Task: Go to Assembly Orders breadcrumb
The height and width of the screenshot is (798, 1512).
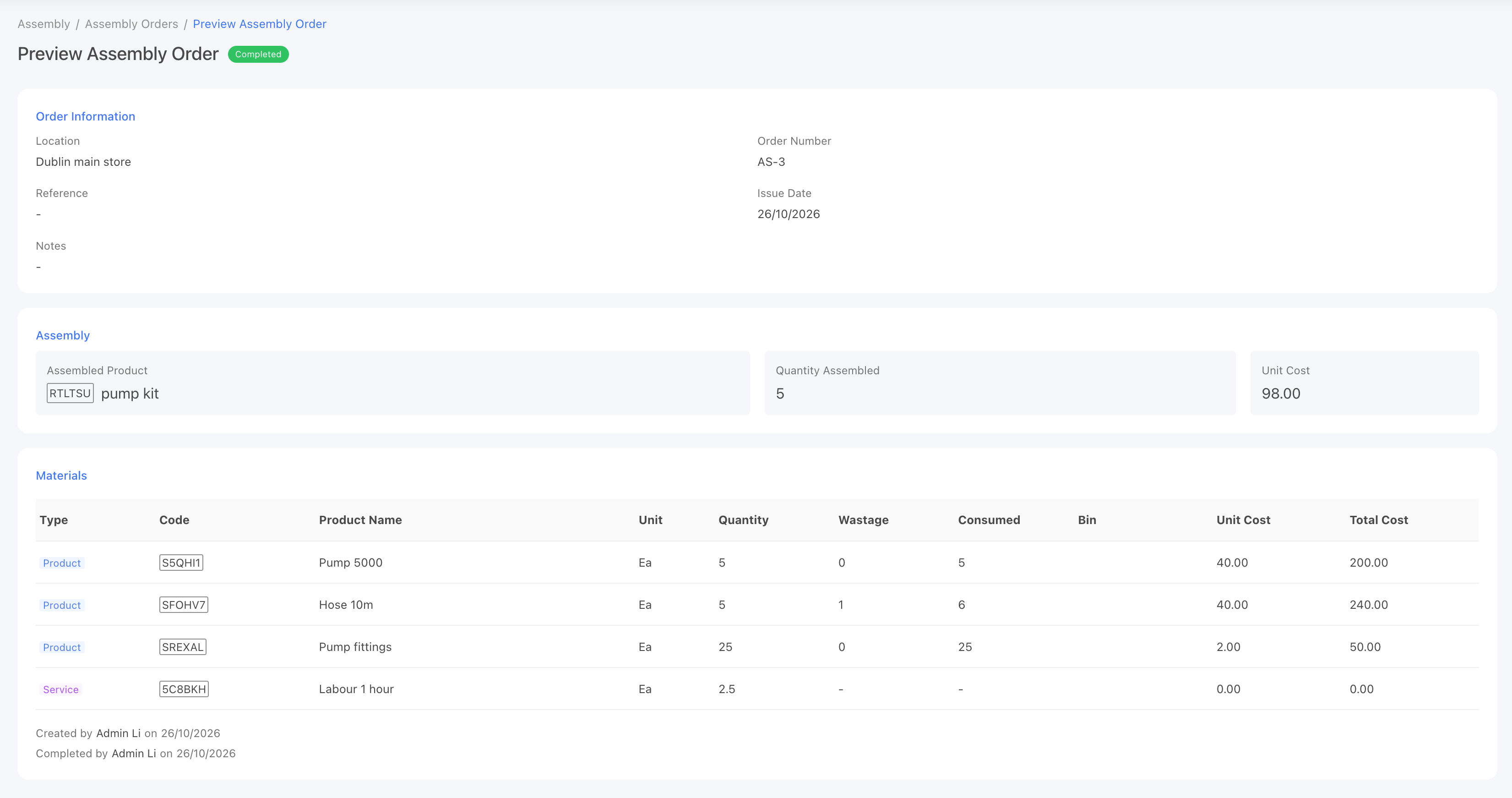Action: coord(131,24)
